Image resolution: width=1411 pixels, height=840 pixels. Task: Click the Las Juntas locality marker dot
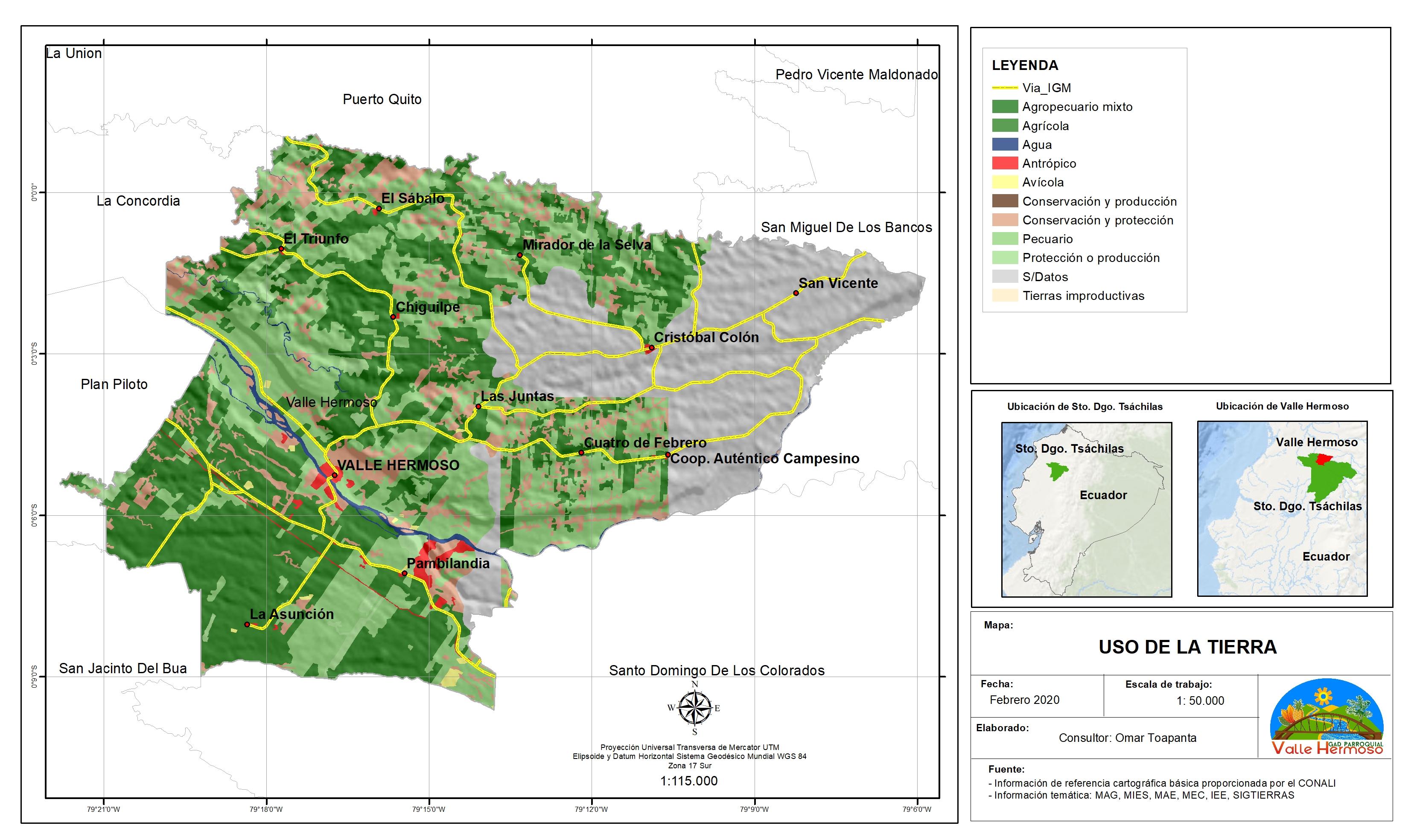coord(478,407)
